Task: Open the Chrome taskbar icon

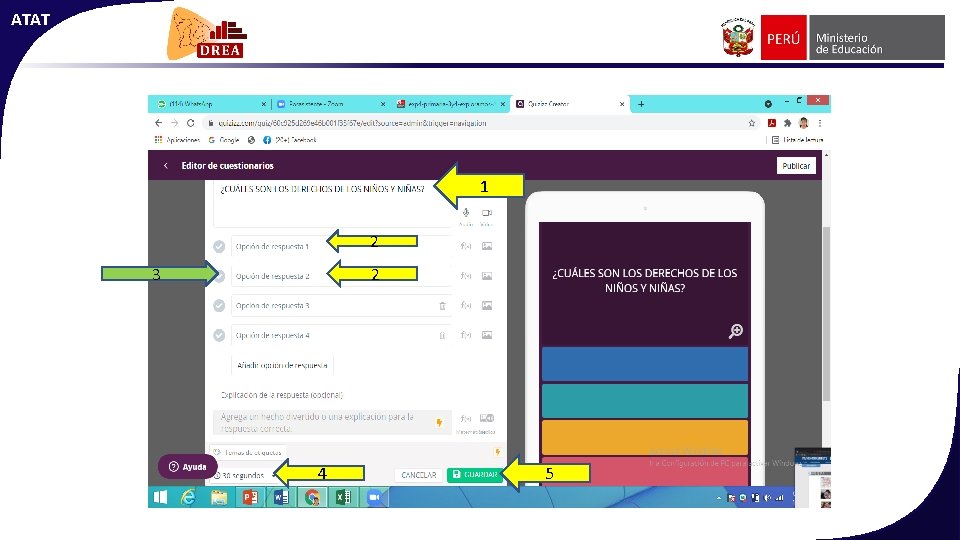Action: (x=312, y=497)
